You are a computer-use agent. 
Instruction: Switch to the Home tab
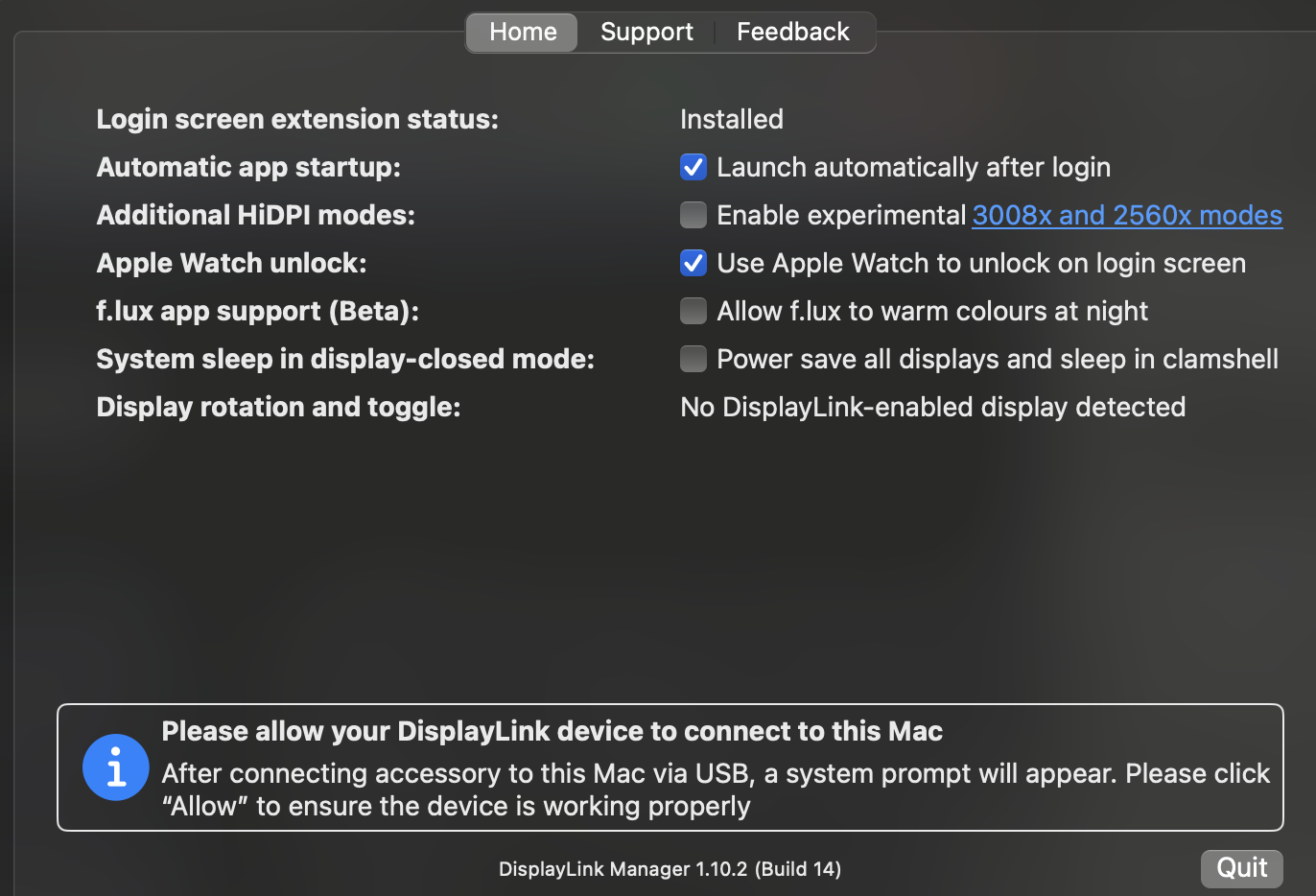(x=523, y=32)
